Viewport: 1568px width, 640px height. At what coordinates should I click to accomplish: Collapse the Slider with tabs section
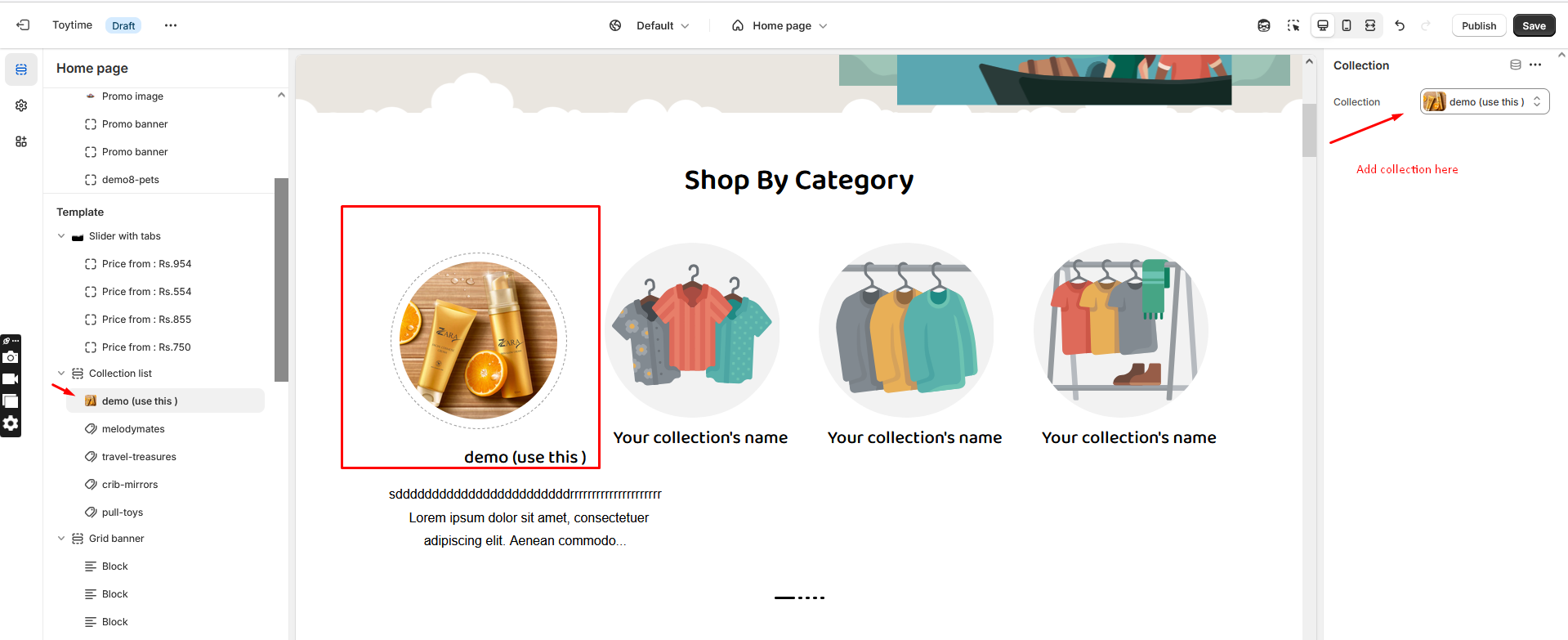point(61,236)
